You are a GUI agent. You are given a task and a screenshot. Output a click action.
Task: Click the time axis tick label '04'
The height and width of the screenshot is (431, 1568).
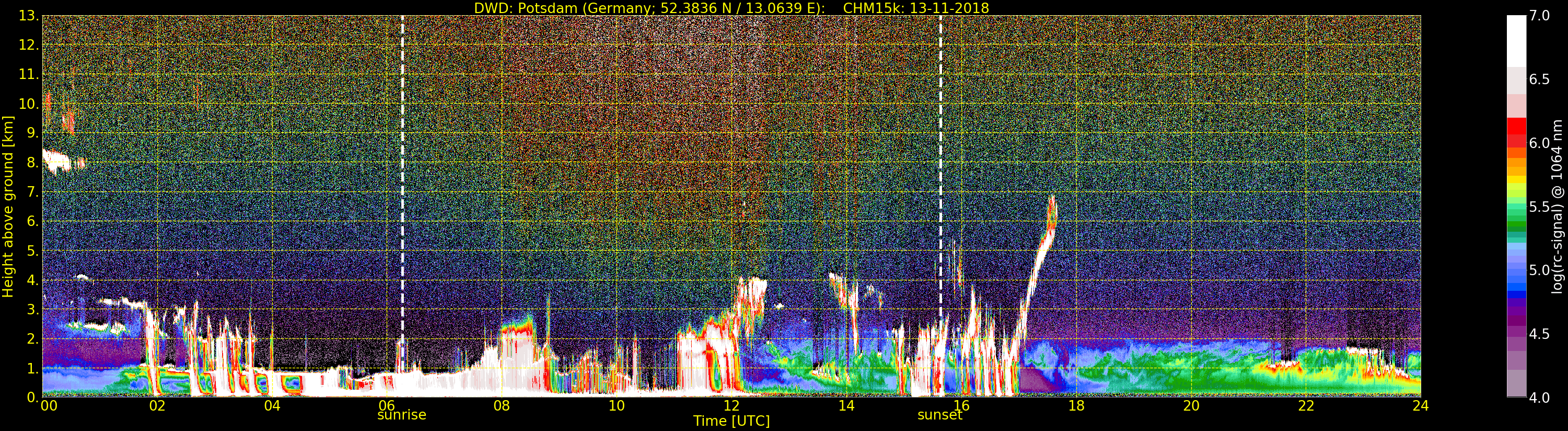tap(272, 405)
